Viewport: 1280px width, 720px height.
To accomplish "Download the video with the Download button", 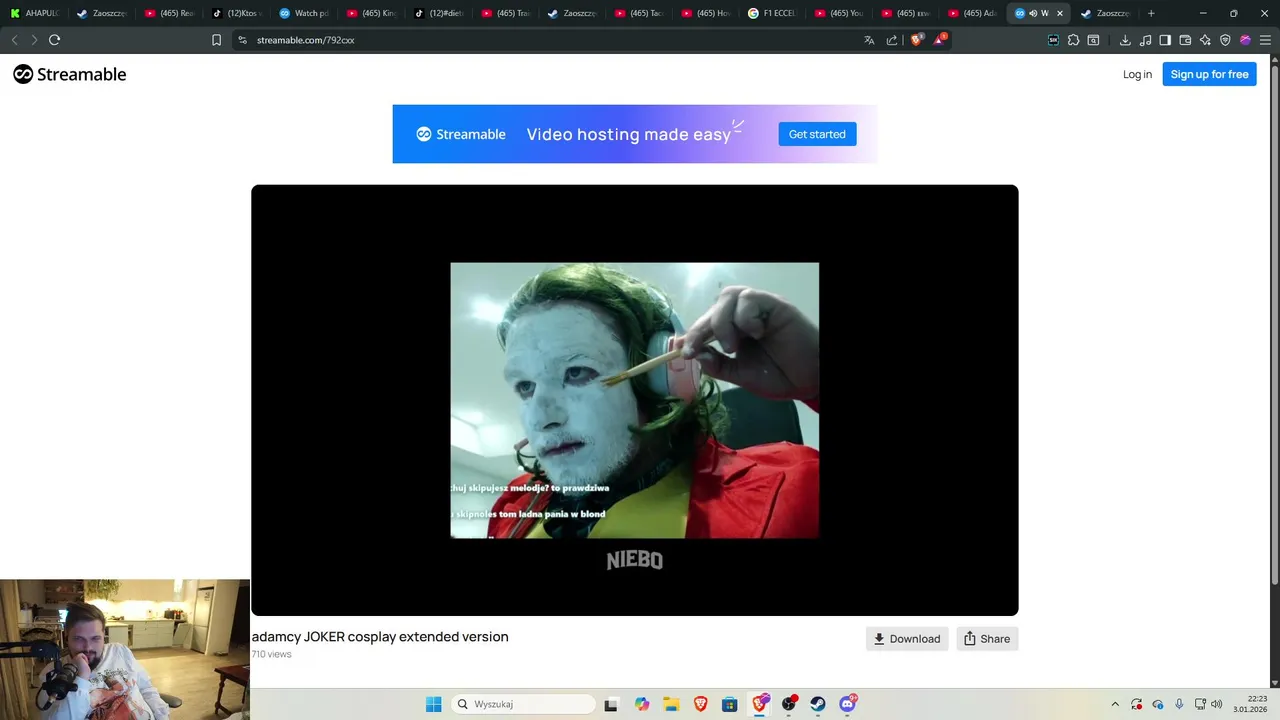I will [x=907, y=639].
